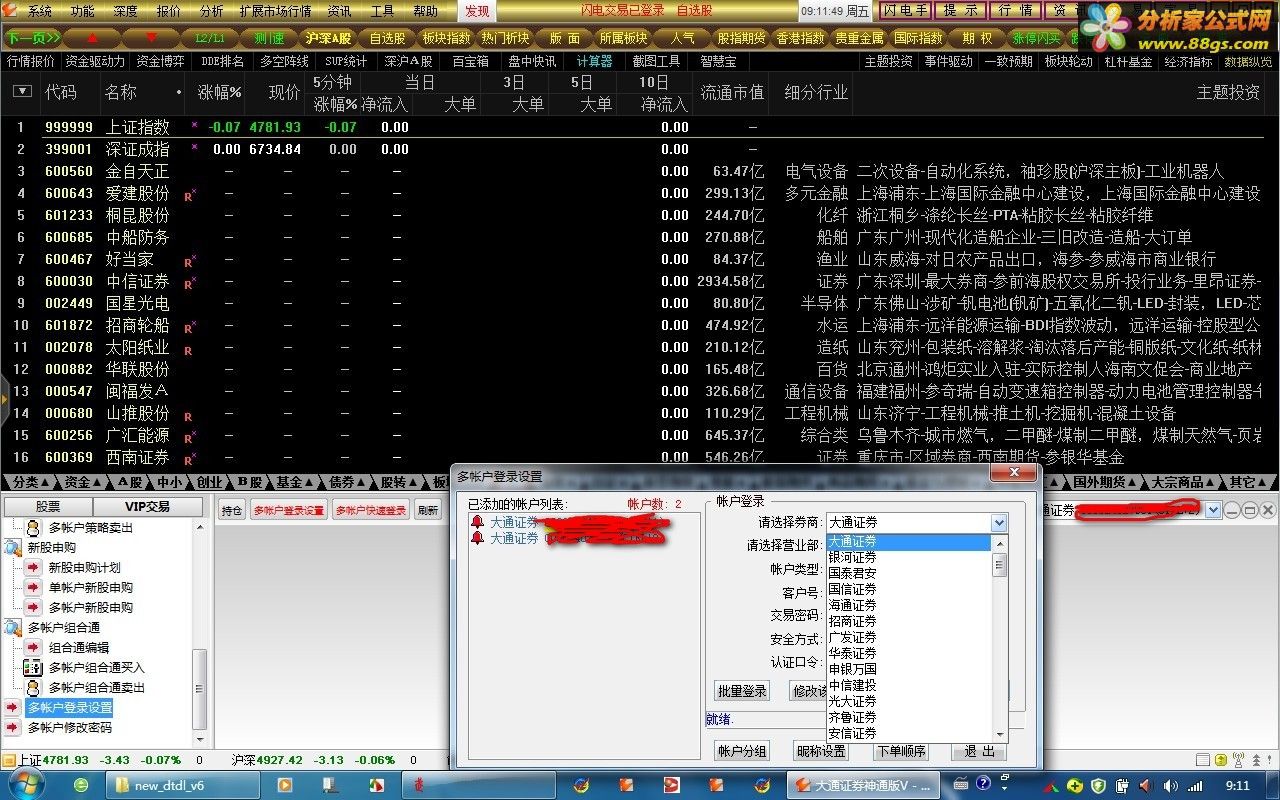The height and width of the screenshot is (800, 1280).
Task: Click the 帐户分组 button
Action: point(742,751)
